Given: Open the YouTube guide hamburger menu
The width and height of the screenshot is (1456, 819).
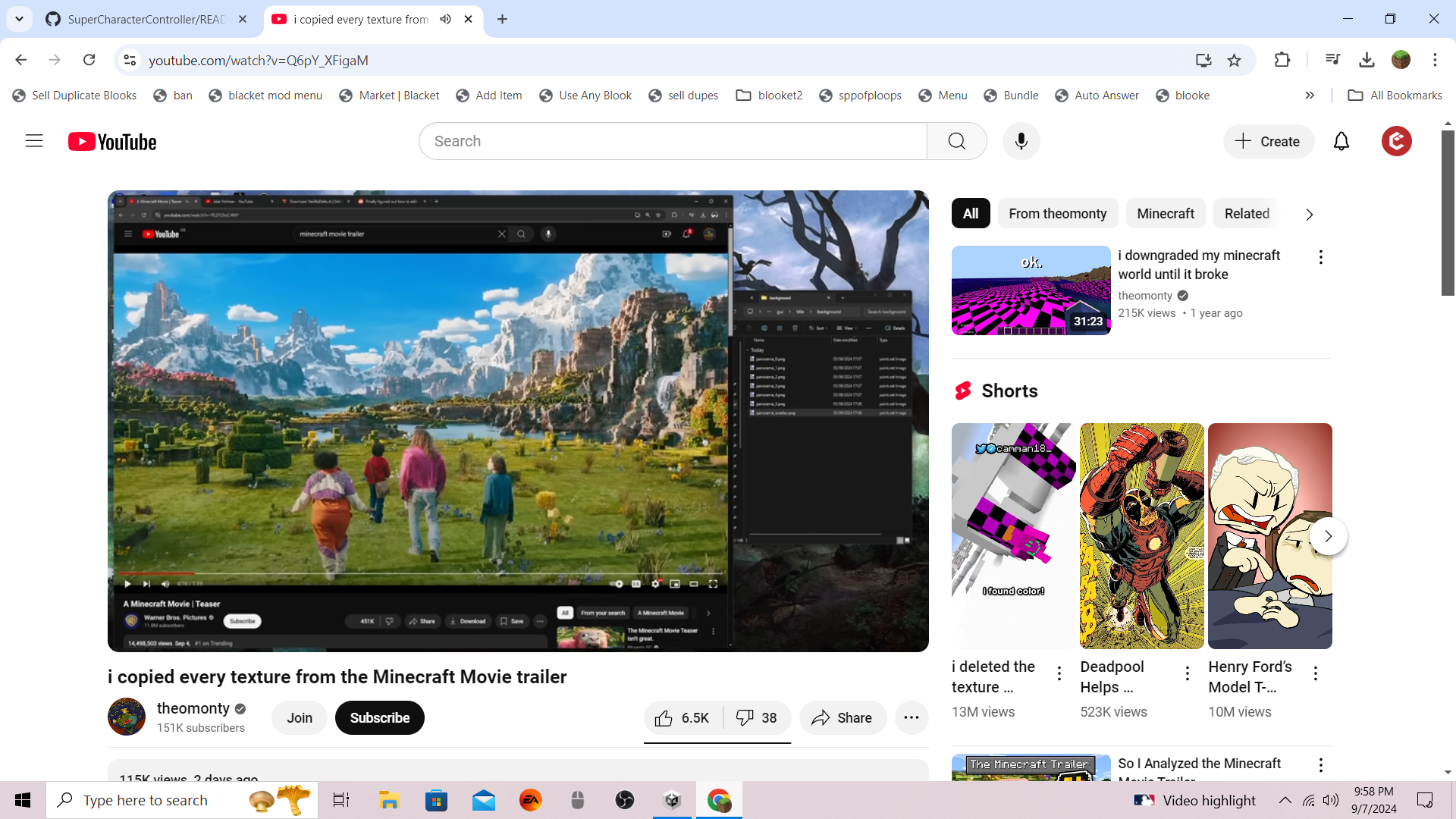Looking at the screenshot, I should point(34,141).
